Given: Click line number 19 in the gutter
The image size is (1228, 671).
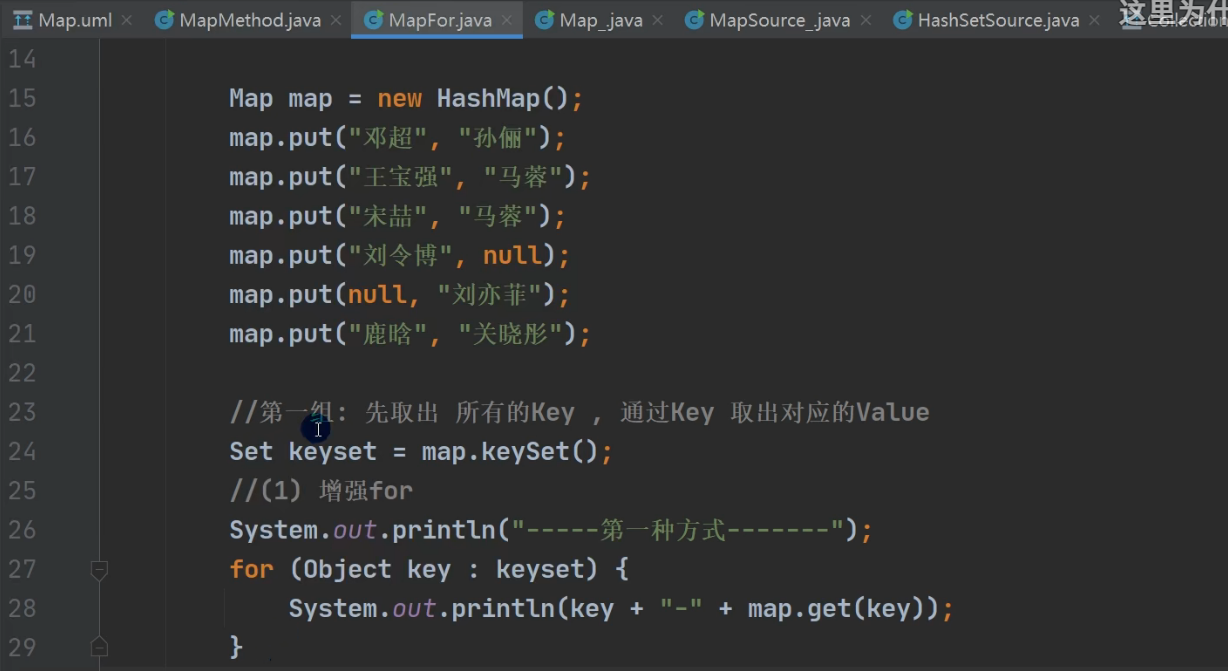Looking at the screenshot, I should 22,255.
